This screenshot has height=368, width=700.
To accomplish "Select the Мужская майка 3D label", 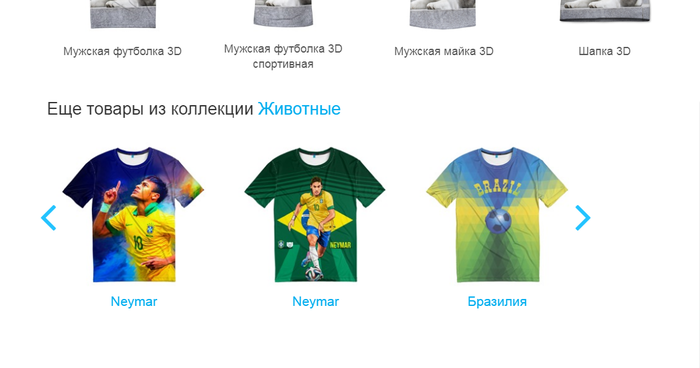I will (444, 51).
